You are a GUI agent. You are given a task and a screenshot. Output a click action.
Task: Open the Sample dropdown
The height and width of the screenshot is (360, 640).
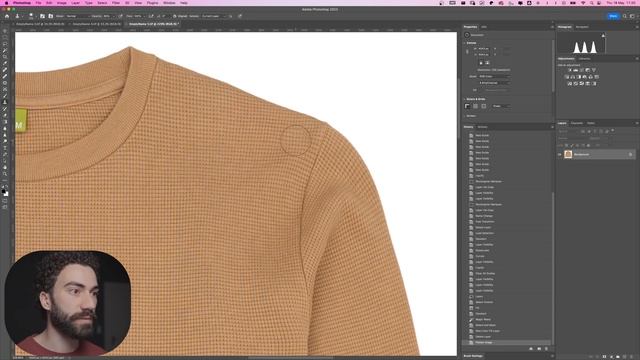(215, 16)
